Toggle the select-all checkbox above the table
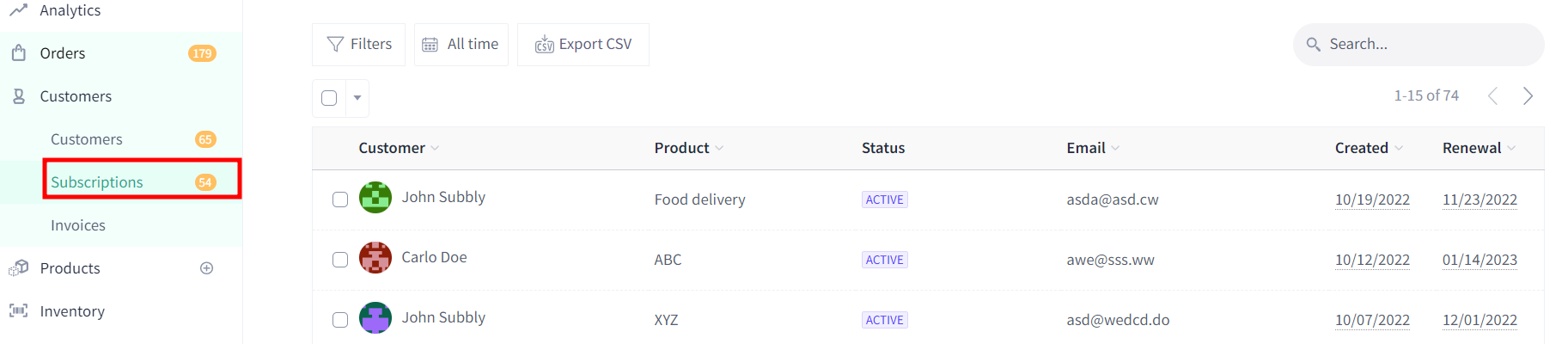Screen dimensions: 1568x344 pyautogui.click(x=329, y=98)
